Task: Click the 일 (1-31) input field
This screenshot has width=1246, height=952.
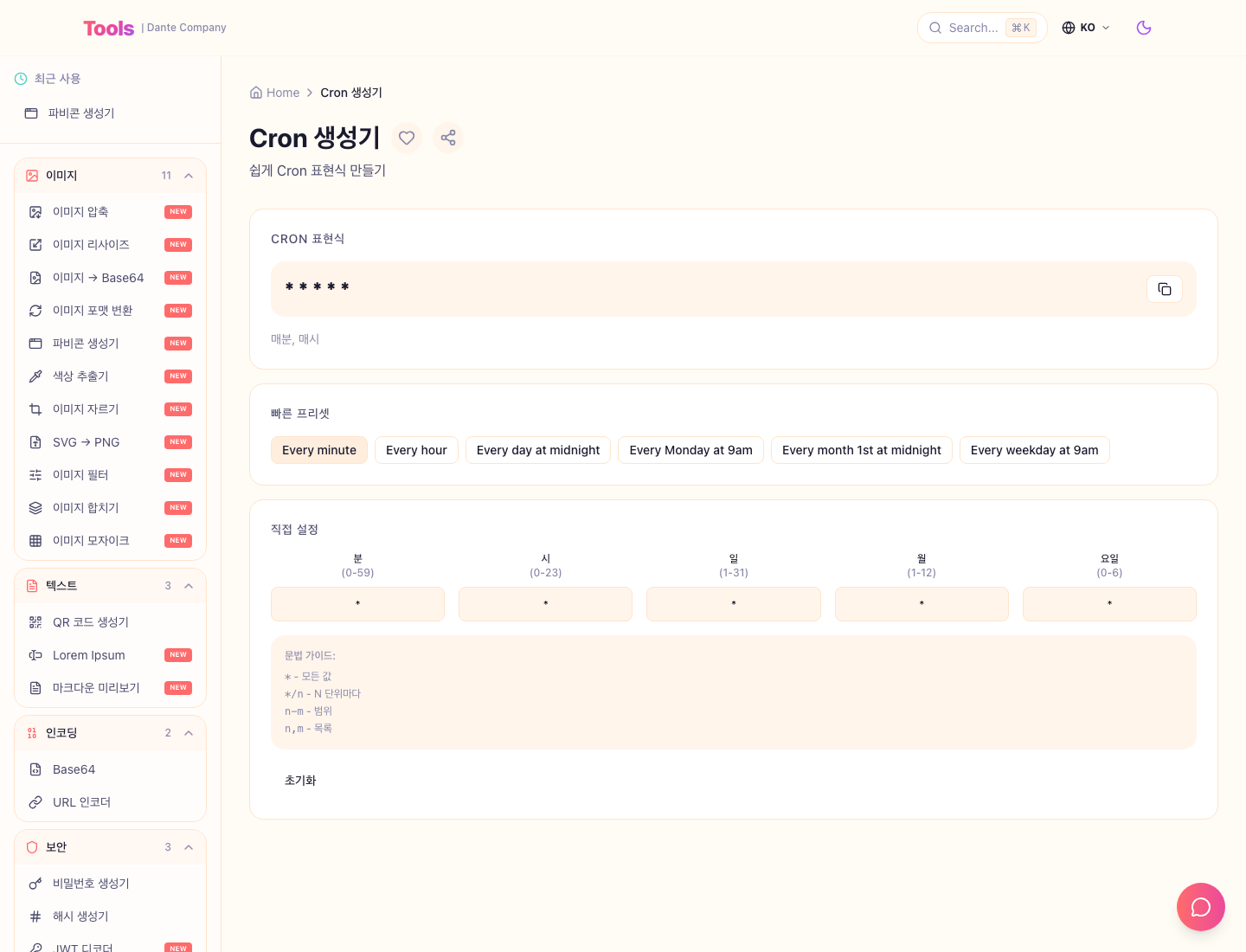Action: [x=734, y=604]
